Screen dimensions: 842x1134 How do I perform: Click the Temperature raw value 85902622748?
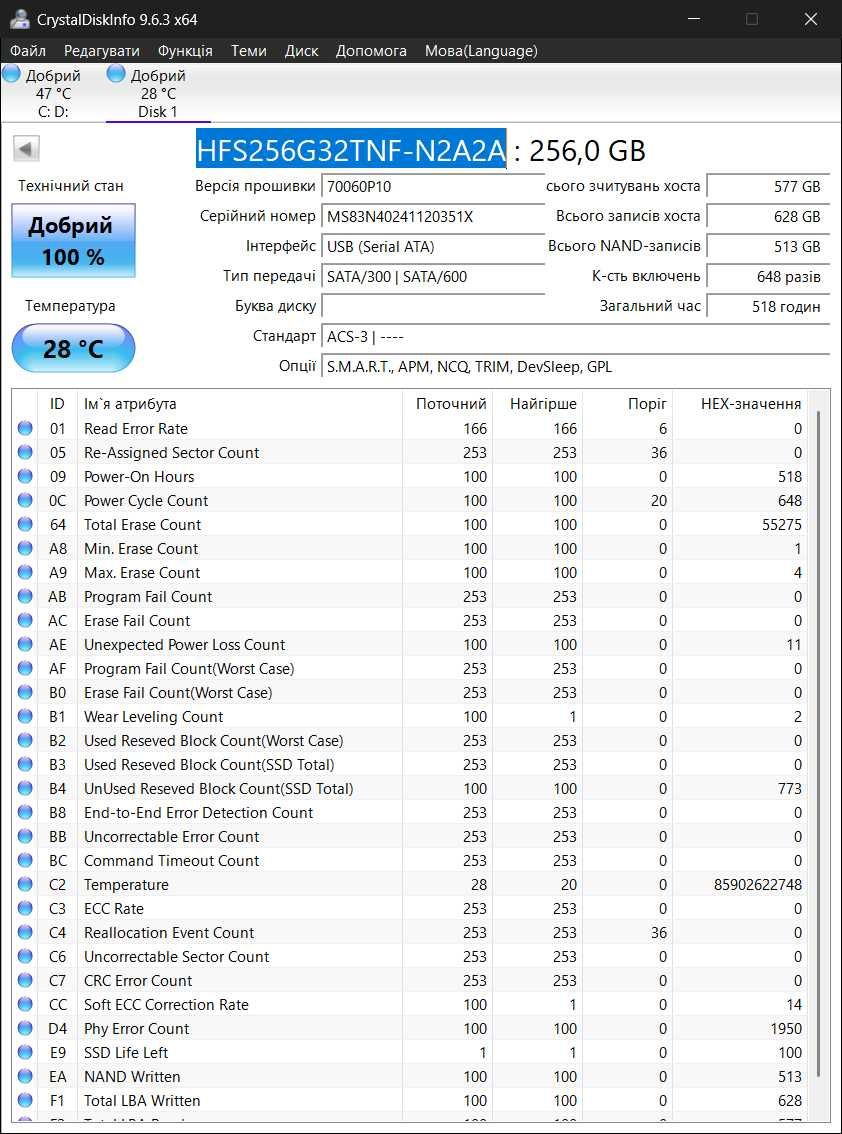[757, 884]
